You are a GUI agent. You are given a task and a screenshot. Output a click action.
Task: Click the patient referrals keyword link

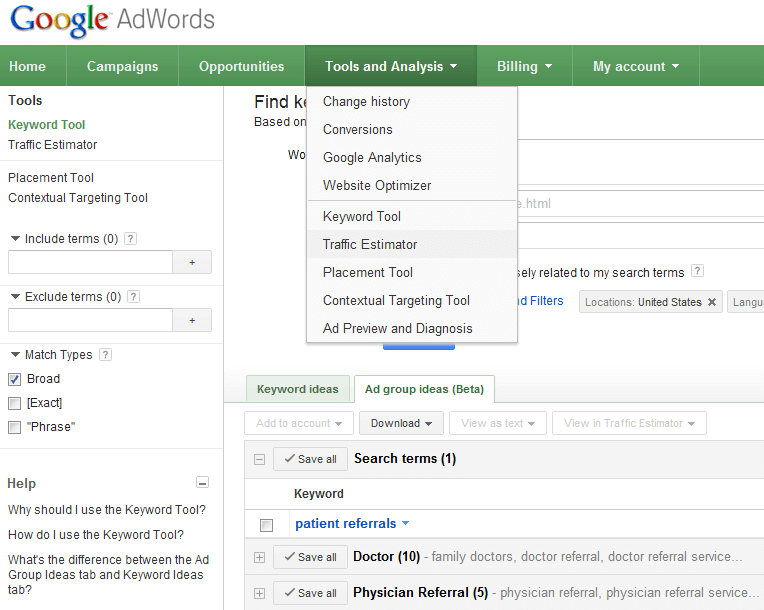click(x=346, y=523)
